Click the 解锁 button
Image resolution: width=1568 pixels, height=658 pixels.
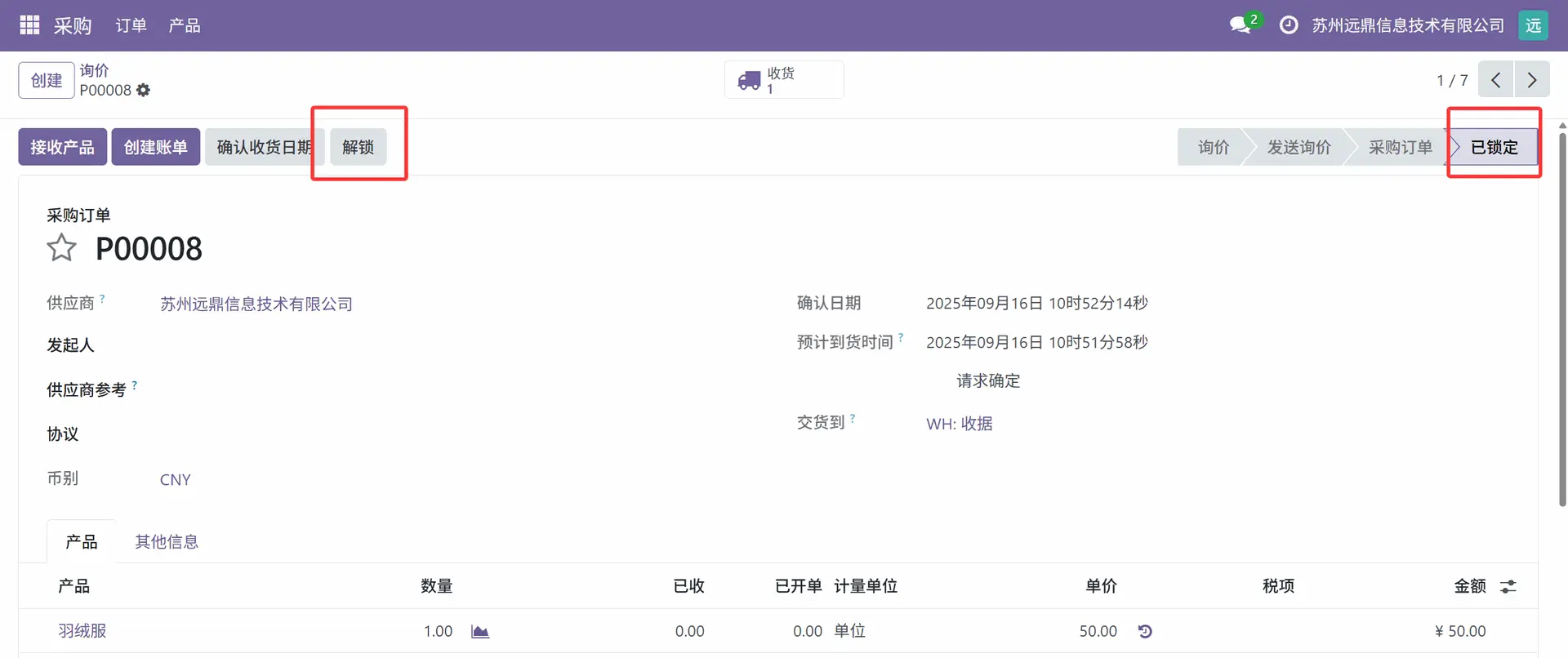click(x=358, y=147)
